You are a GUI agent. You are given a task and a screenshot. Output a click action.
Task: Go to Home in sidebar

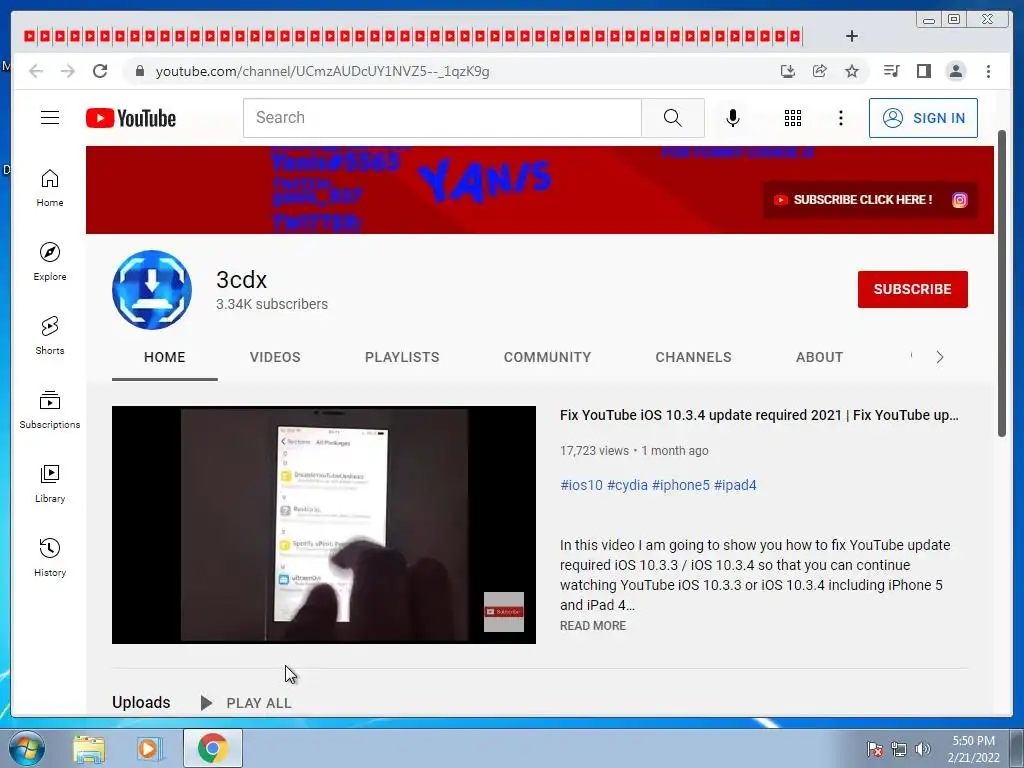point(50,188)
